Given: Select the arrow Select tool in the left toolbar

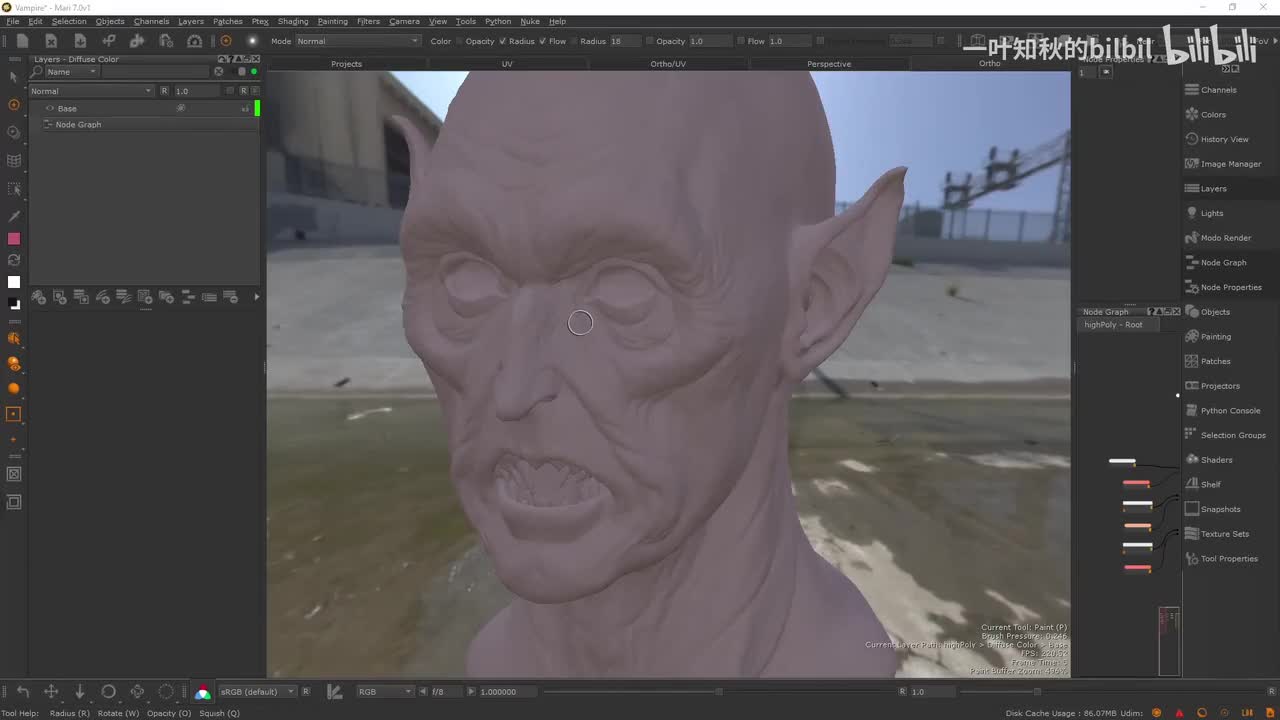Looking at the screenshot, I should pyautogui.click(x=13, y=77).
